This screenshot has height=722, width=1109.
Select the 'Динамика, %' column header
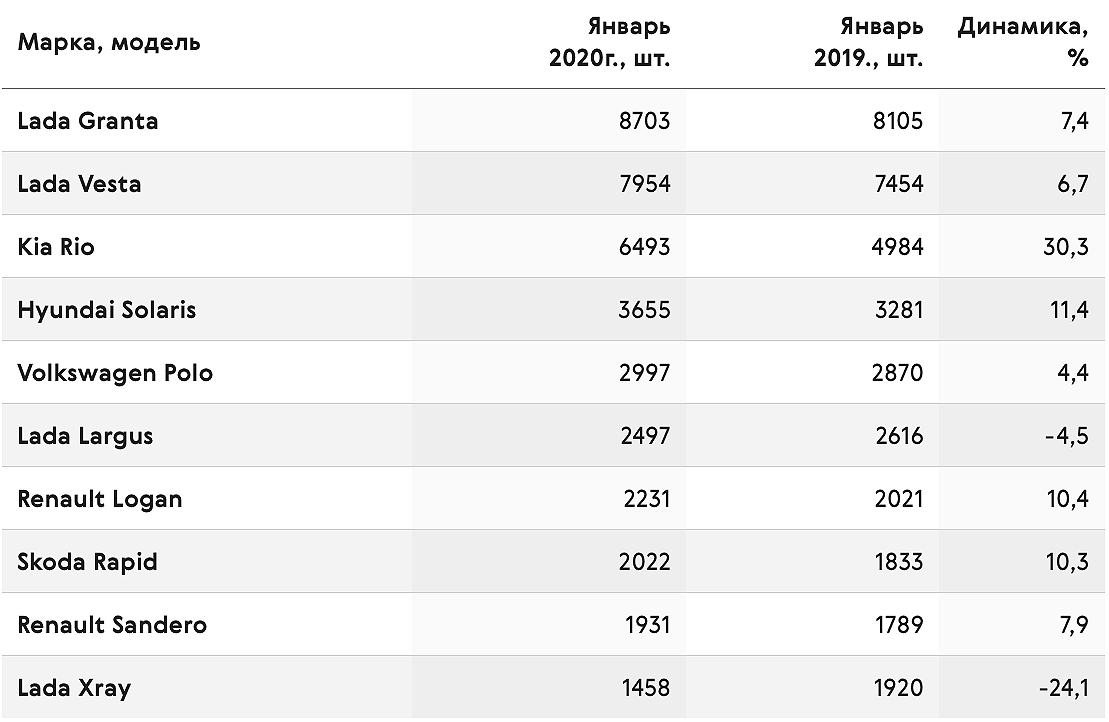point(1023,42)
